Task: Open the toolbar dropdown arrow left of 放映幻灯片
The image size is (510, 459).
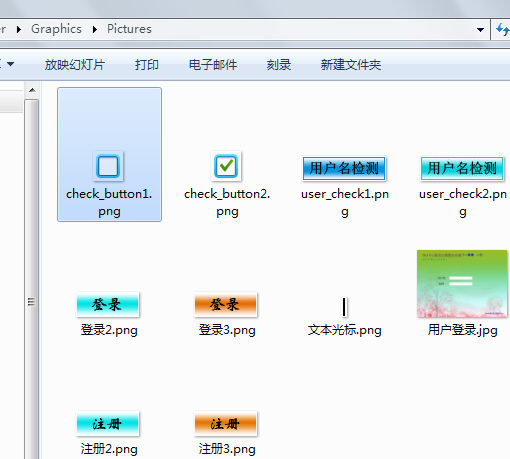Action: 11,64
